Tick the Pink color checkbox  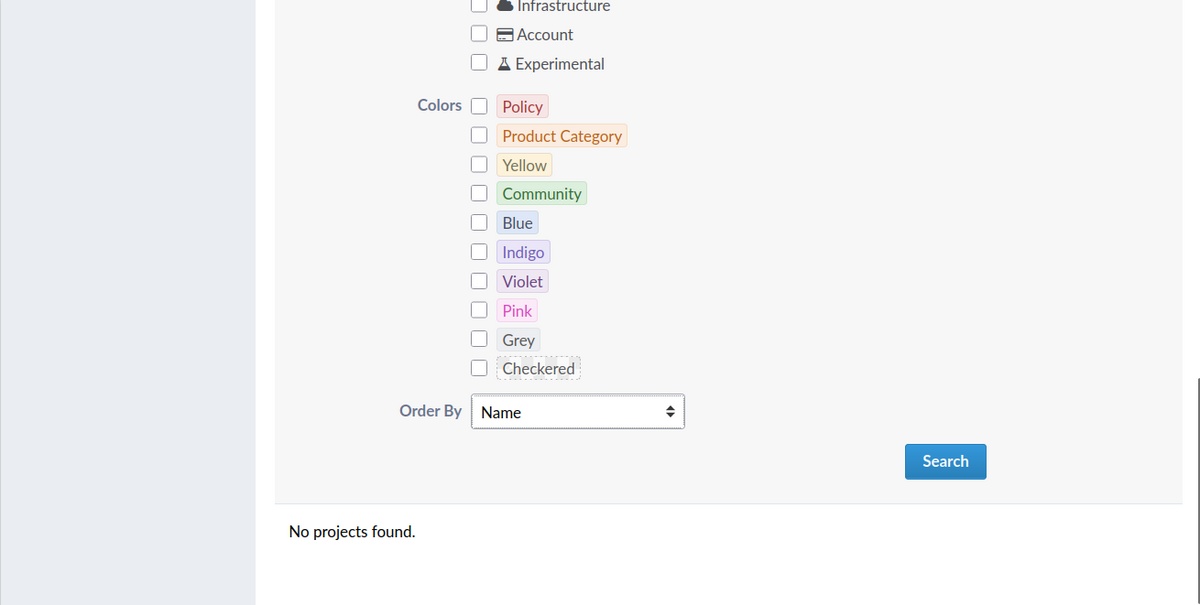[480, 310]
